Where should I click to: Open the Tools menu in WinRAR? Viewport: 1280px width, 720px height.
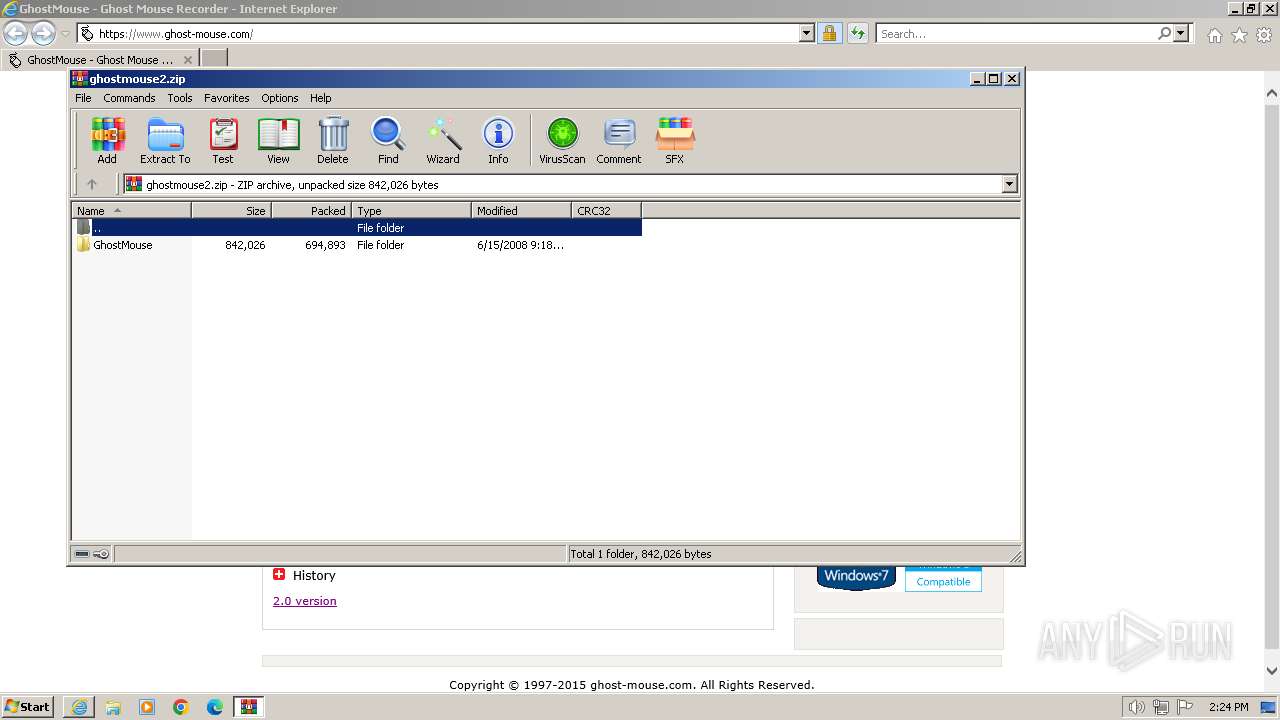click(x=180, y=98)
